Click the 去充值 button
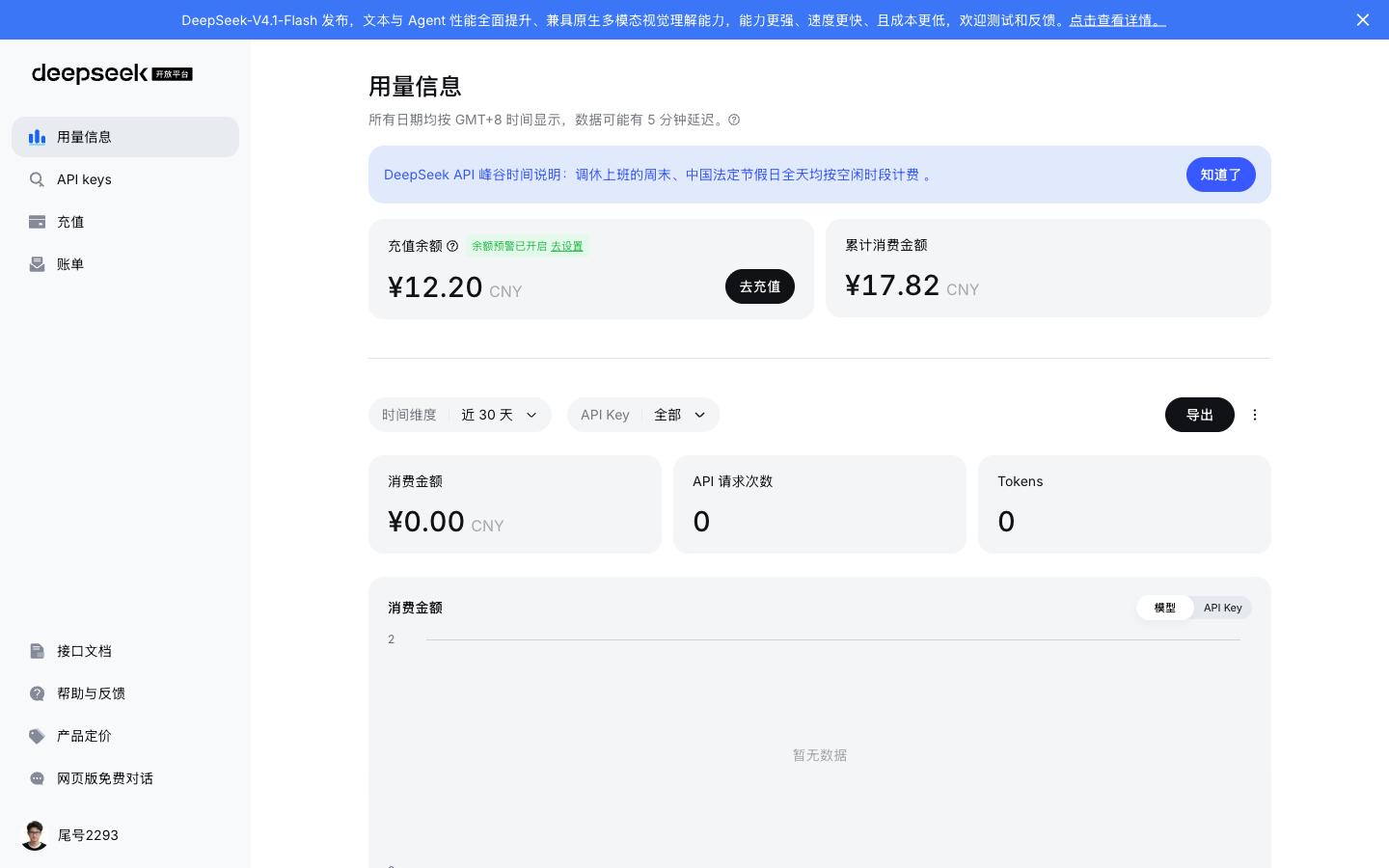The width and height of the screenshot is (1389, 868). point(760,286)
